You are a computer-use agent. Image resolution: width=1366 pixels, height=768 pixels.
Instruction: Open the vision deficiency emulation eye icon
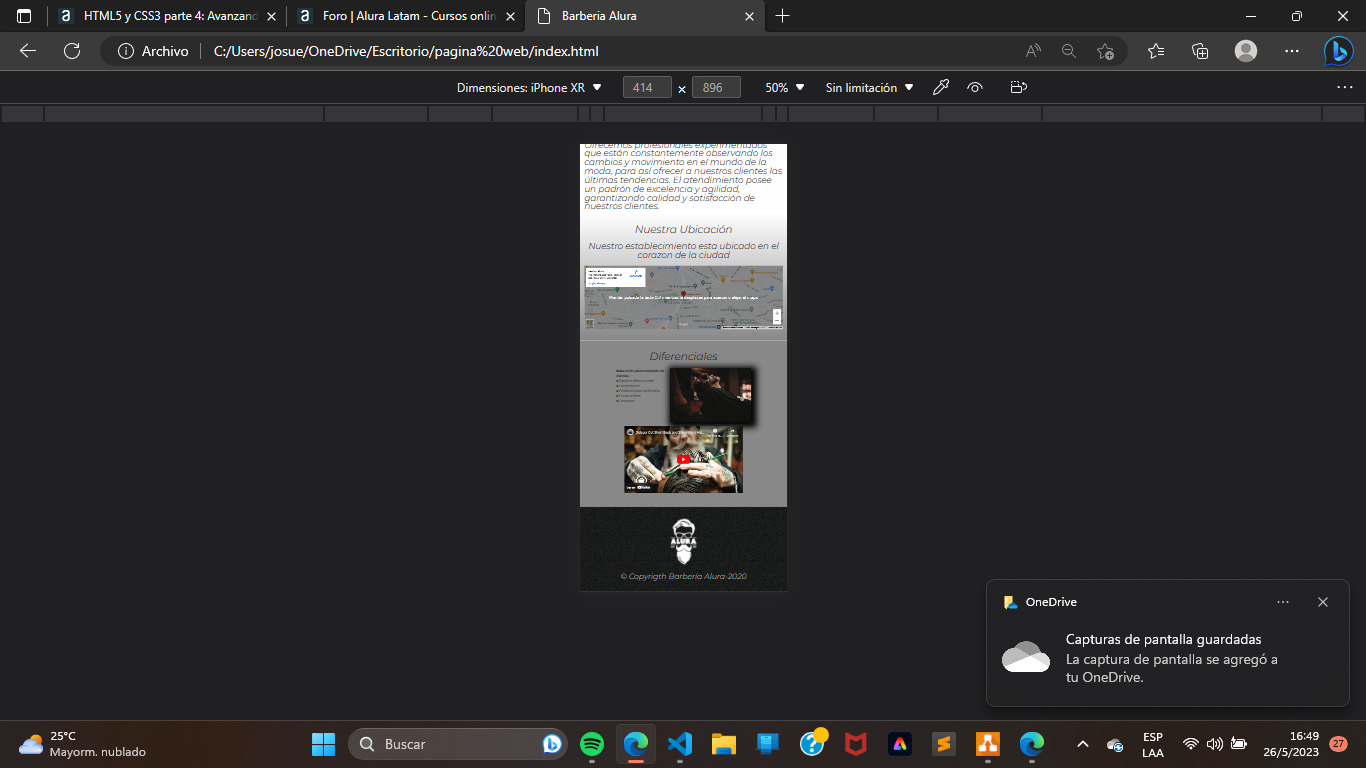(x=975, y=87)
